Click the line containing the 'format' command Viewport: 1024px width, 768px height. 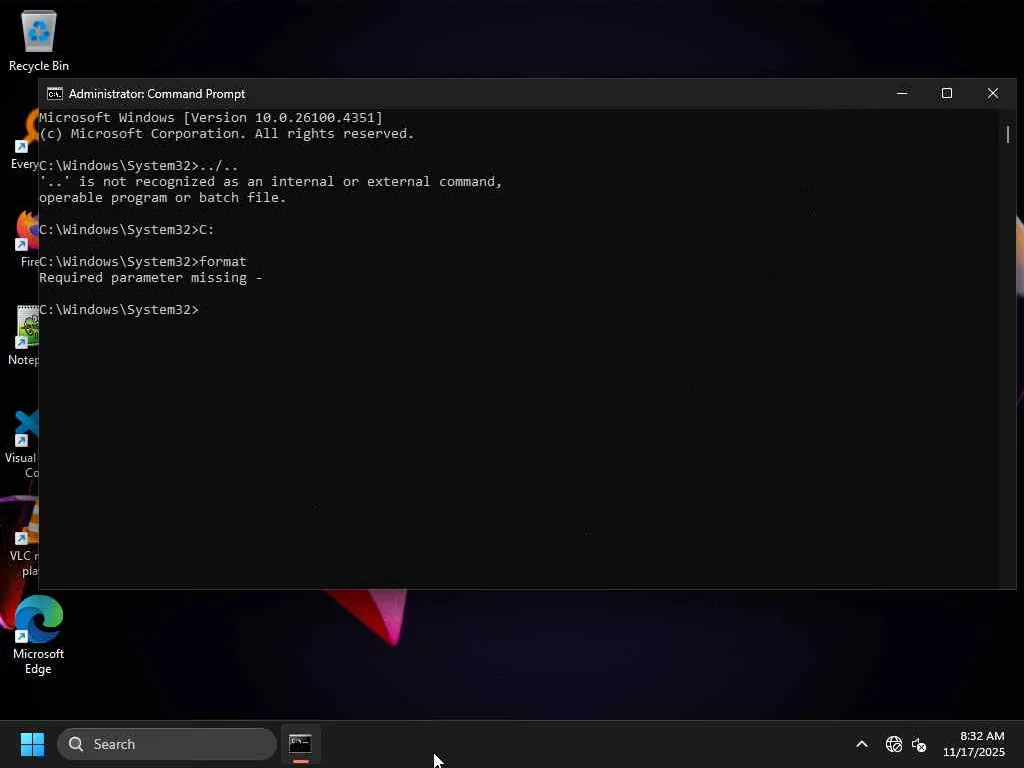(x=142, y=261)
